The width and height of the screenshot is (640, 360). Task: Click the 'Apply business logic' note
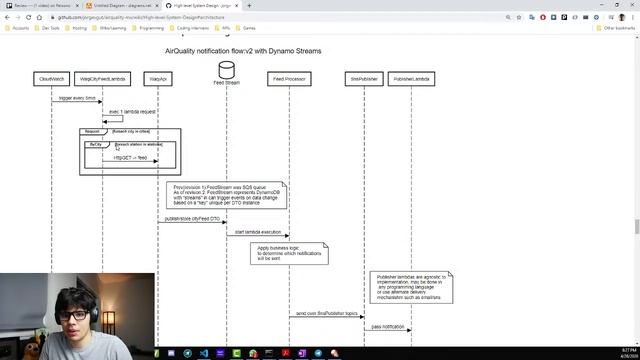289,253
